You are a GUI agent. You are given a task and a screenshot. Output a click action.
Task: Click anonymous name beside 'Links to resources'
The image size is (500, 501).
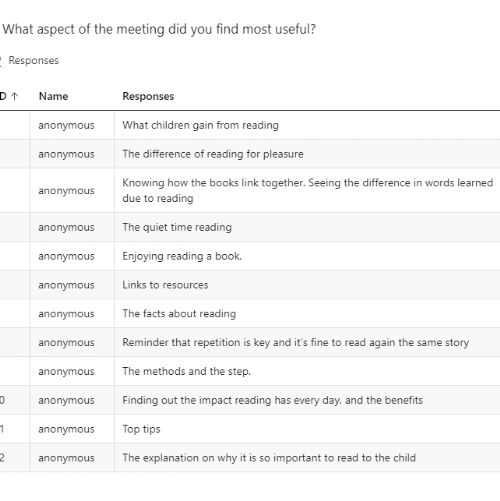tap(66, 285)
